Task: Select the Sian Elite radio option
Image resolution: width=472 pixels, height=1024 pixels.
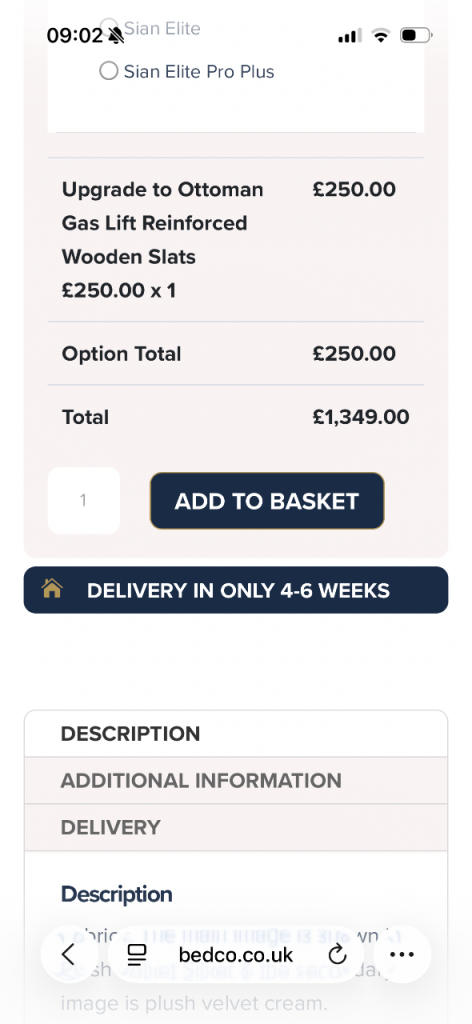Action: (151, 28)
